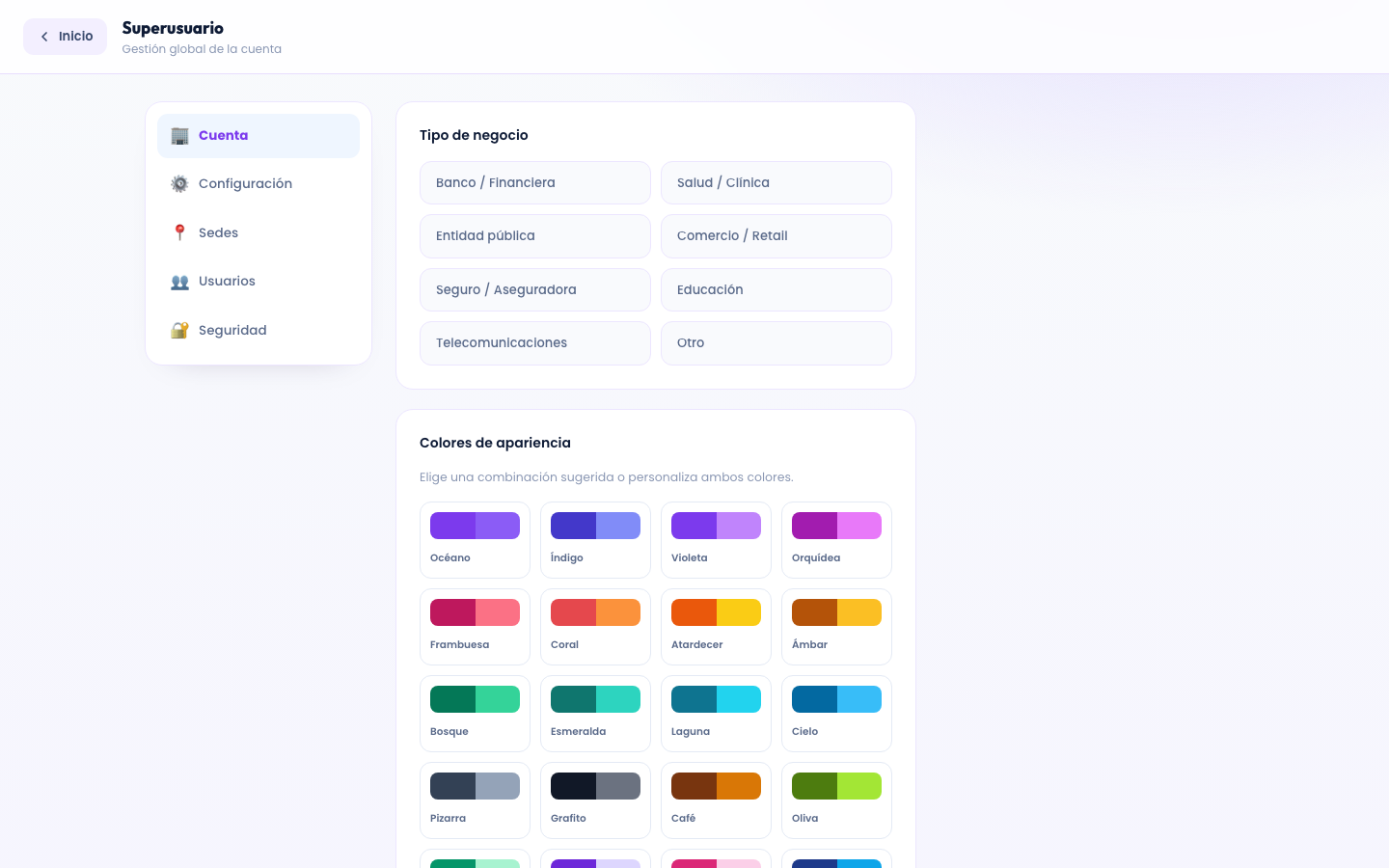Screen dimensions: 1389x868
Task: Select Seguro / Aseguradora business type
Action: pos(535,289)
